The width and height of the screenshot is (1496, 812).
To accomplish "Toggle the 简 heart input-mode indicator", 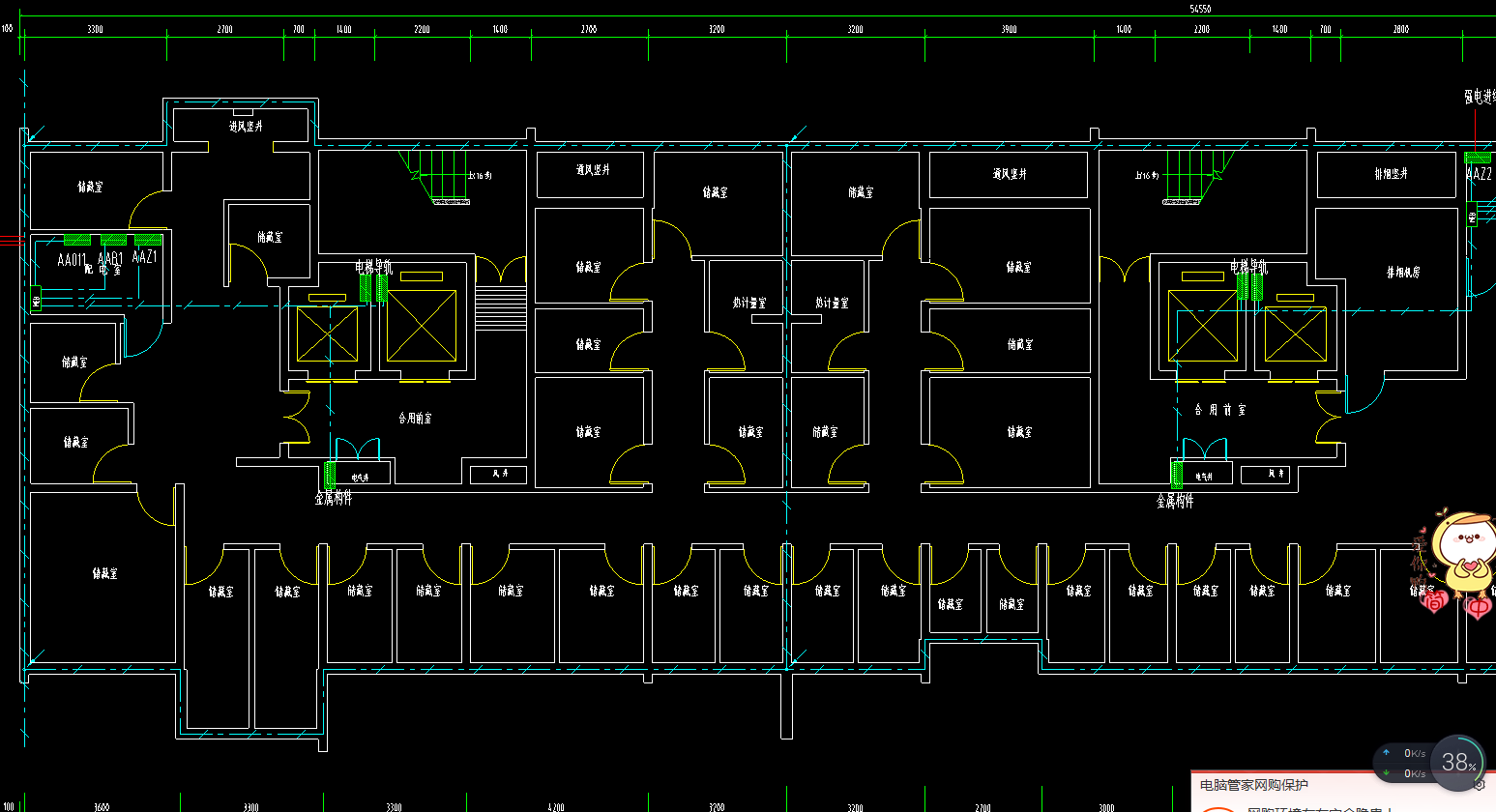I will tap(1435, 603).
